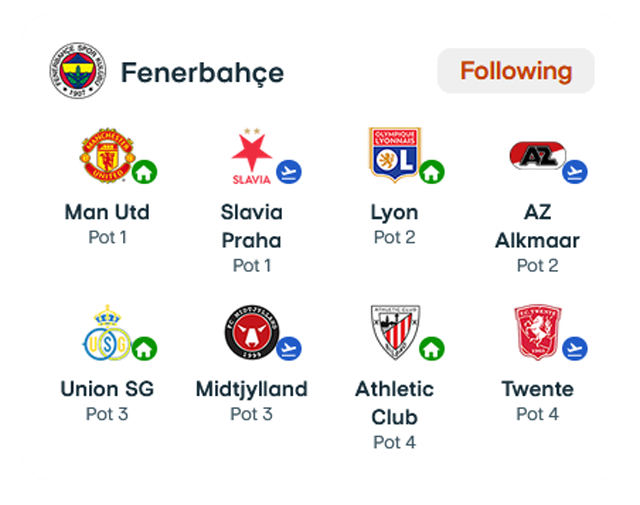Click the away plane icon beside AZ Alkmaar
The image size is (640, 505).
(575, 172)
